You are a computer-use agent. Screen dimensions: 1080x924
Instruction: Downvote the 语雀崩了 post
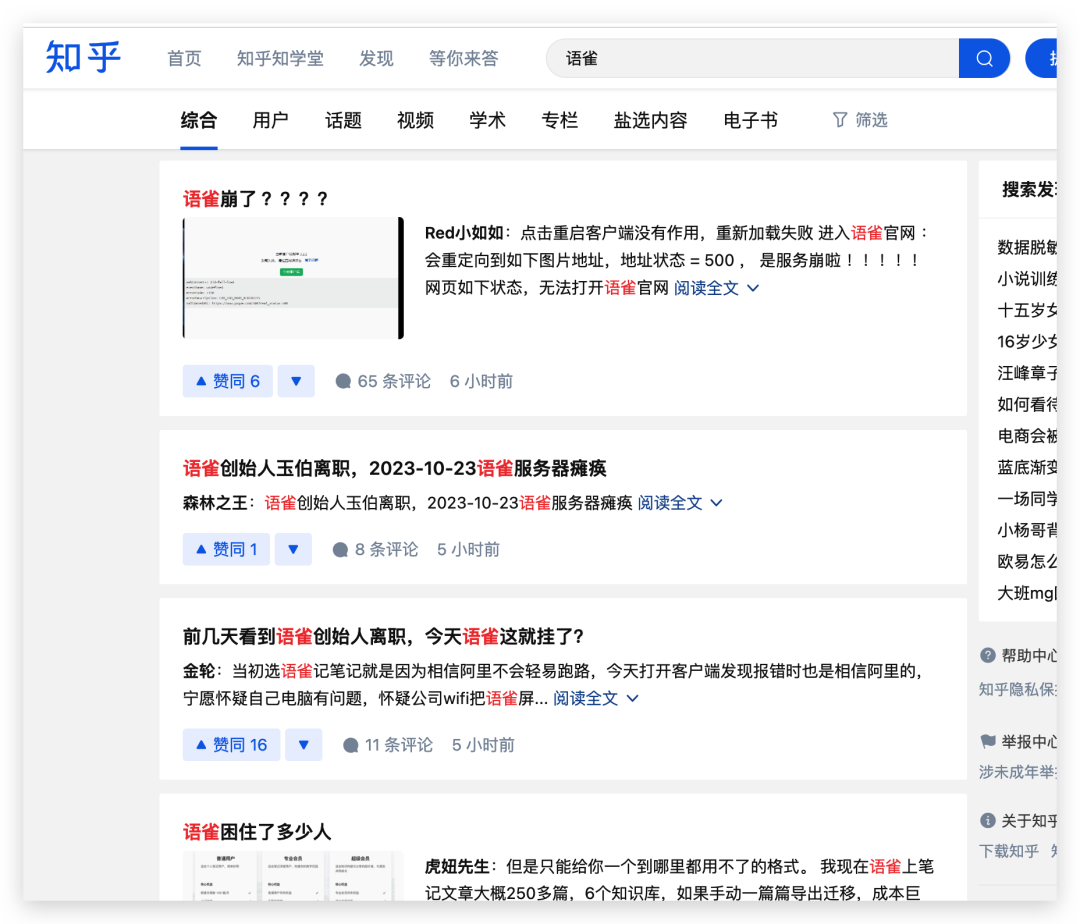(x=296, y=381)
